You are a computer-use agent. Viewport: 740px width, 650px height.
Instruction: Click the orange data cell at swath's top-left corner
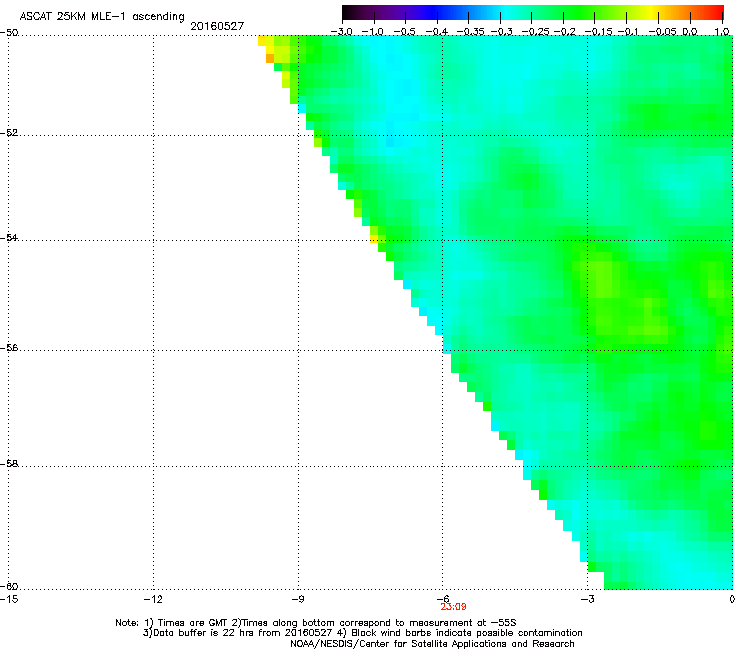point(270,59)
